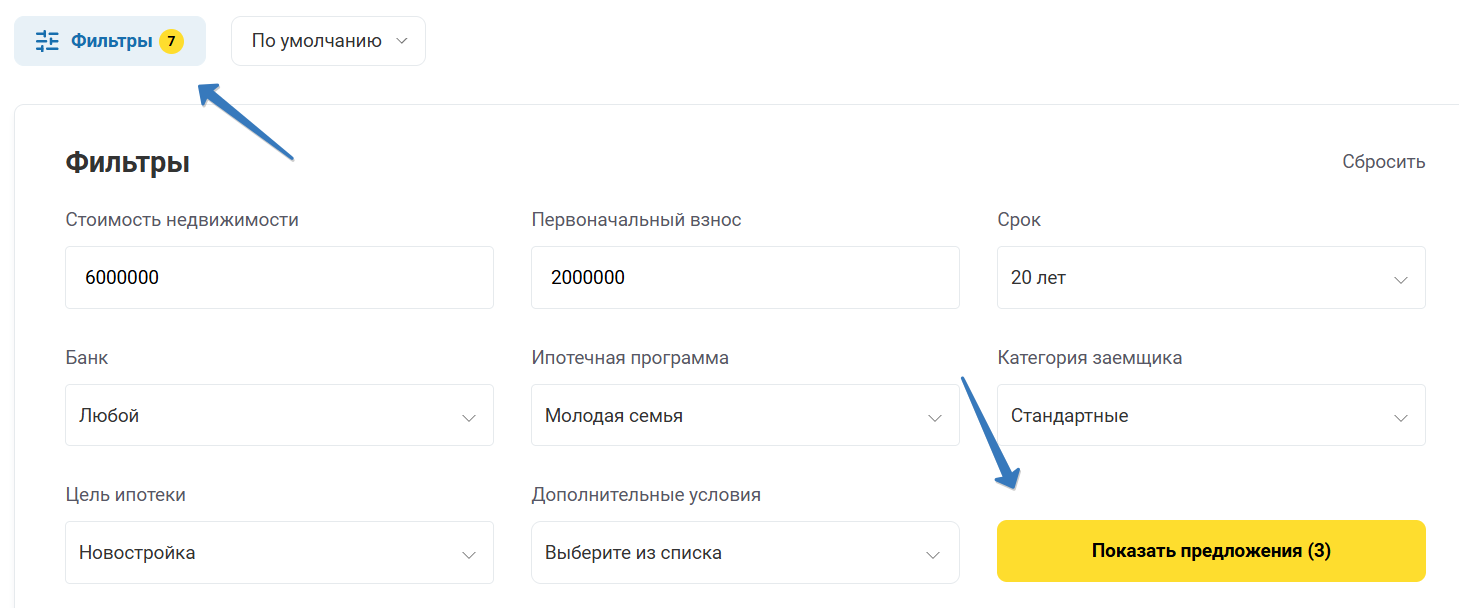Open the Срок dropdown showing 20 лет

(1211, 277)
